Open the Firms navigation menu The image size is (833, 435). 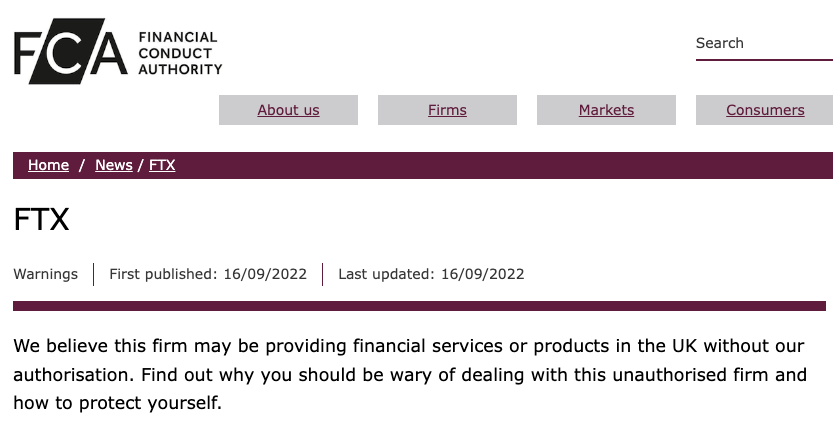point(447,110)
